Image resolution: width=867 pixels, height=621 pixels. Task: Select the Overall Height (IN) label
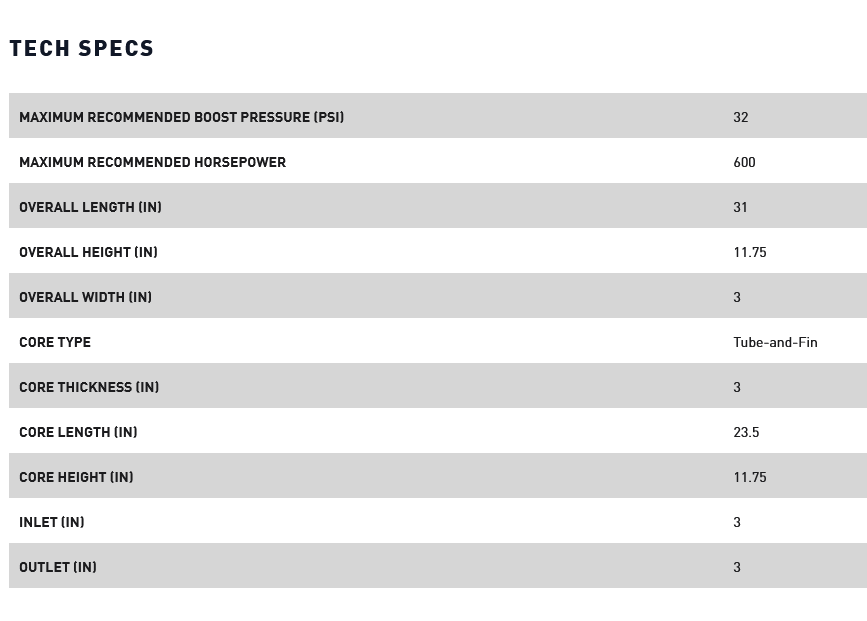pyautogui.click(x=88, y=252)
